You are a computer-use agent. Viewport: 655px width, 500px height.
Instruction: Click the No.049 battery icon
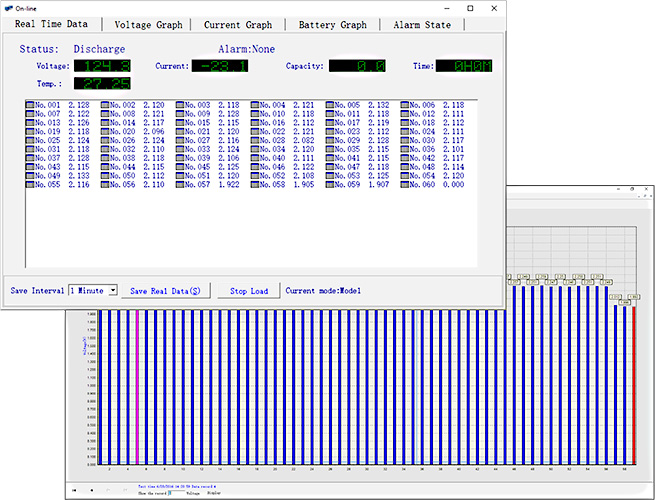click(x=29, y=176)
